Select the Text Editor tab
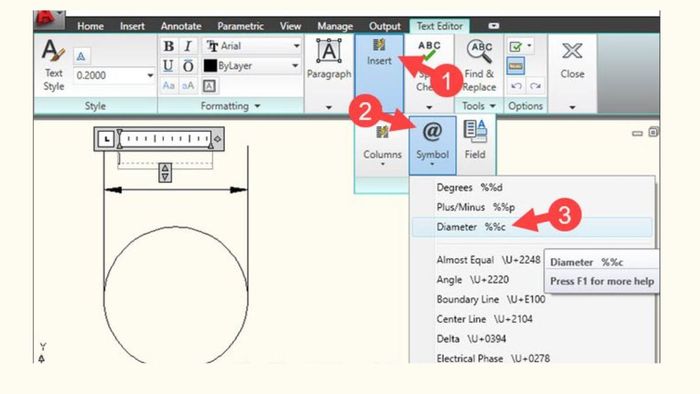This screenshot has height=394, width=700. [439, 26]
